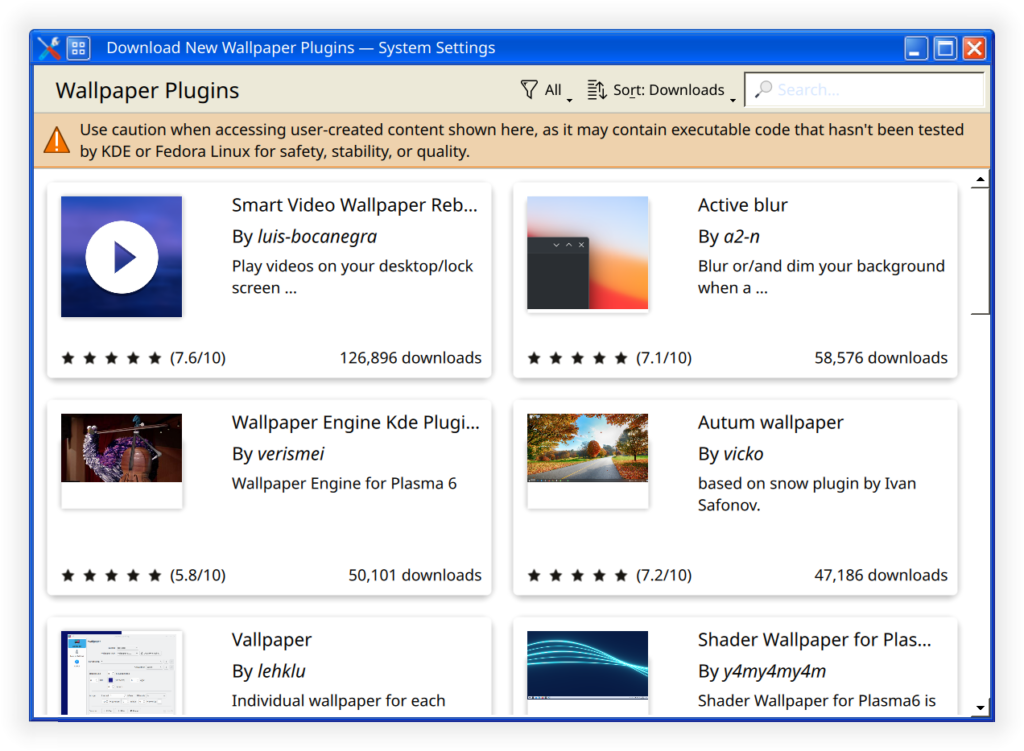
Task: Click scrollbar down arrow
Action: pyautogui.click(x=980, y=707)
